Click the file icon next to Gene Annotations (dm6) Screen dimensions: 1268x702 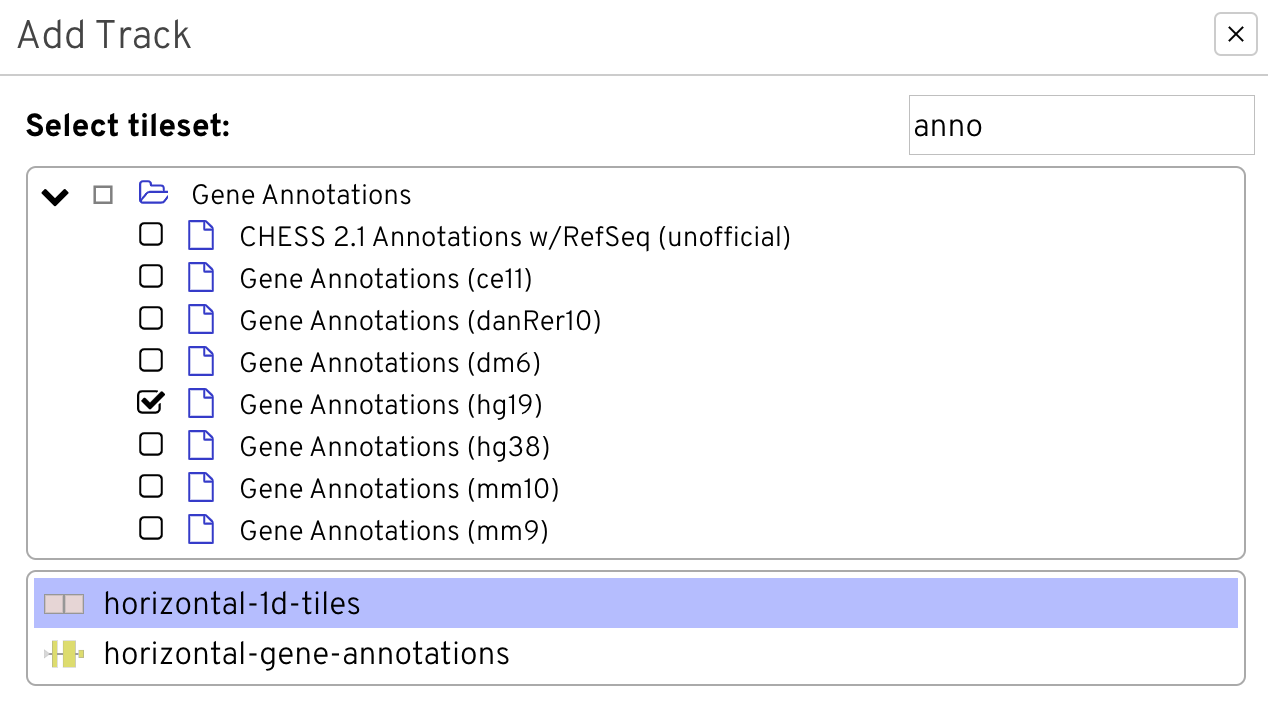point(201,361)
